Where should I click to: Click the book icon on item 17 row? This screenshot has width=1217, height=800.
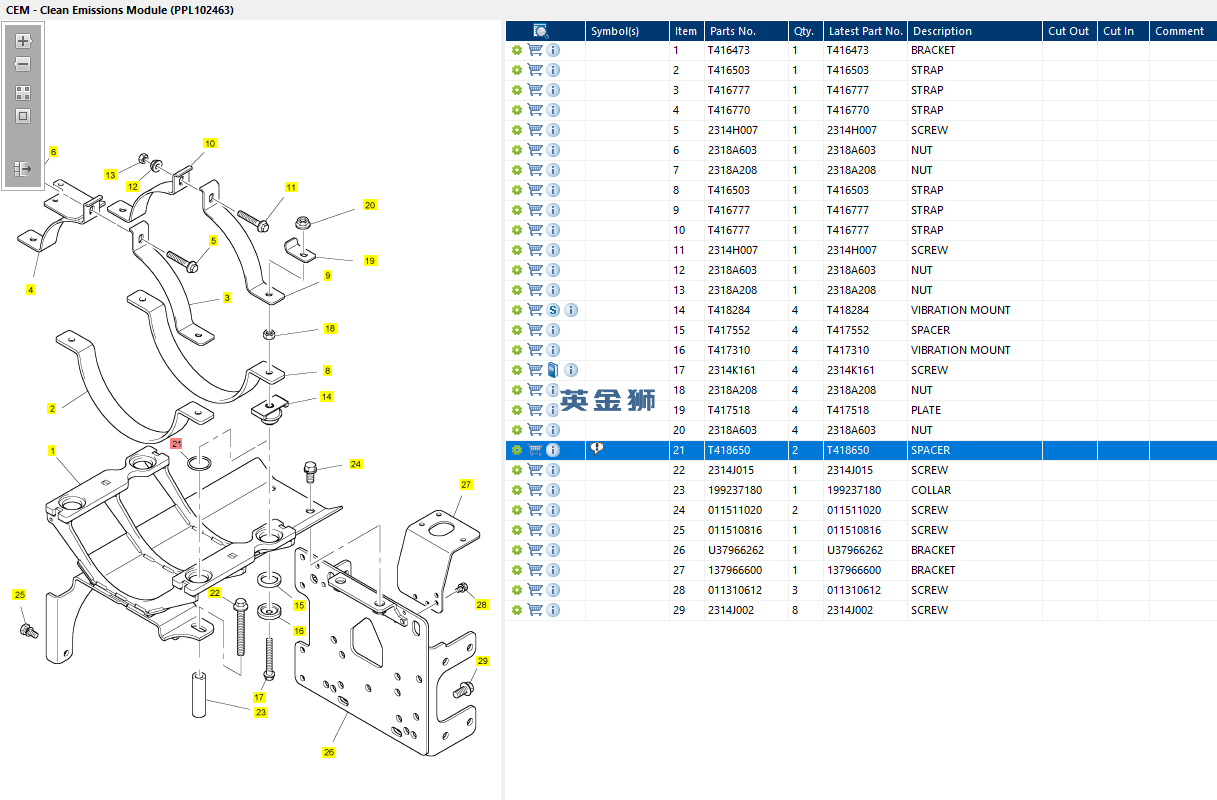553,370
